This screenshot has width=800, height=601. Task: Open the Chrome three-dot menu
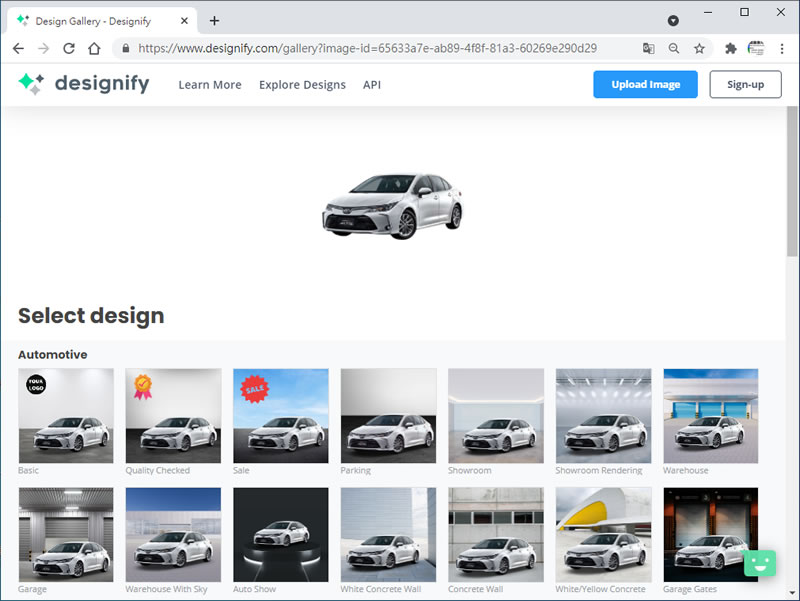tap(782, 48)
